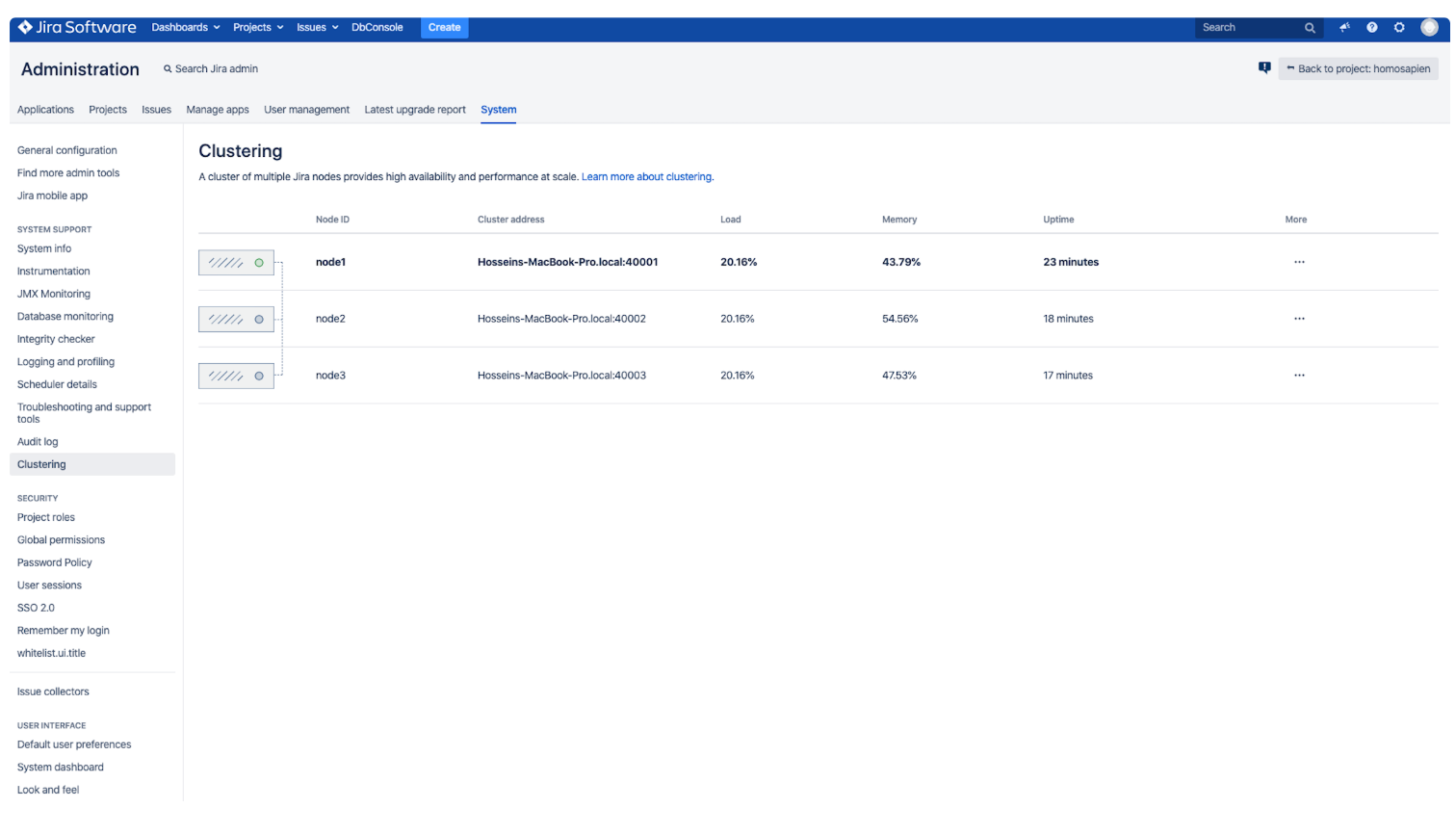The width and height of the screenshot is (1456, 834).
Task: Open Password Policy
Action: [55, 562]
